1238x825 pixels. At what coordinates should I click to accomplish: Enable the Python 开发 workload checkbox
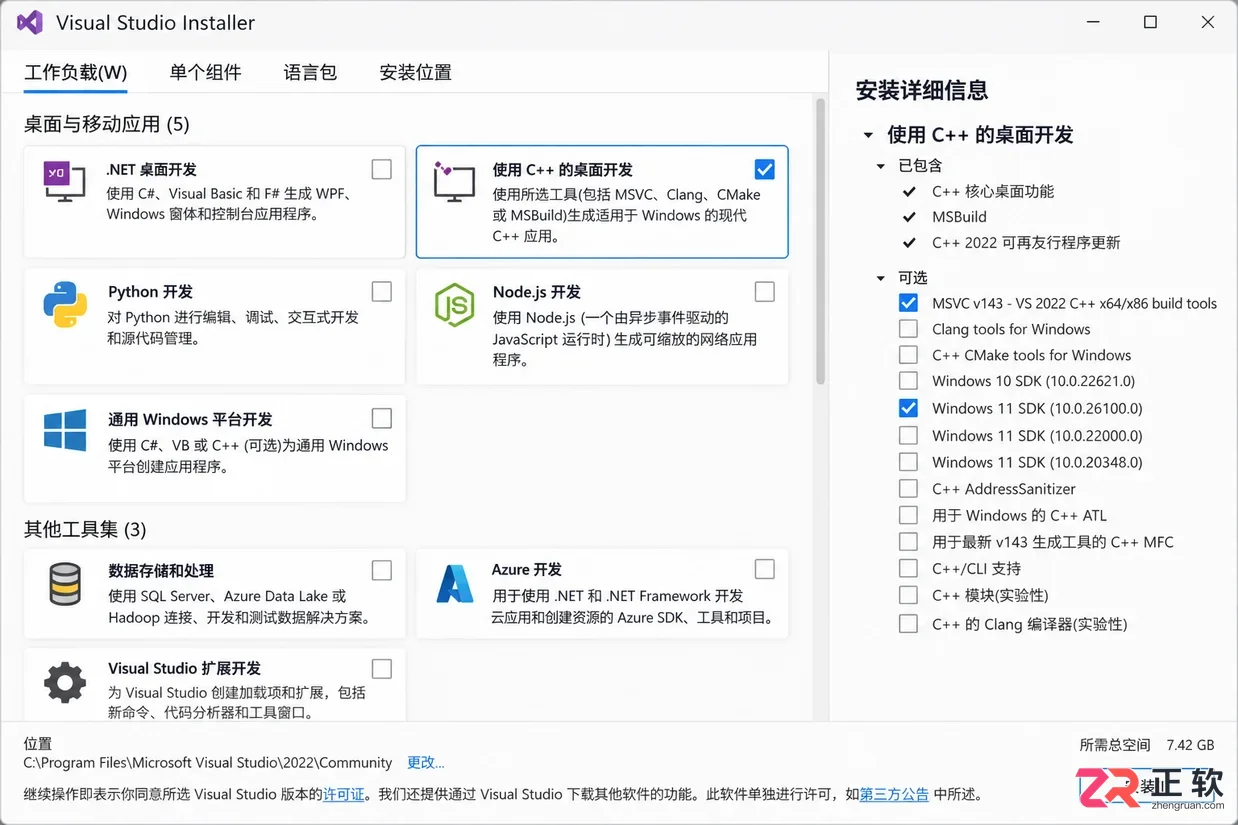[382, 291]
